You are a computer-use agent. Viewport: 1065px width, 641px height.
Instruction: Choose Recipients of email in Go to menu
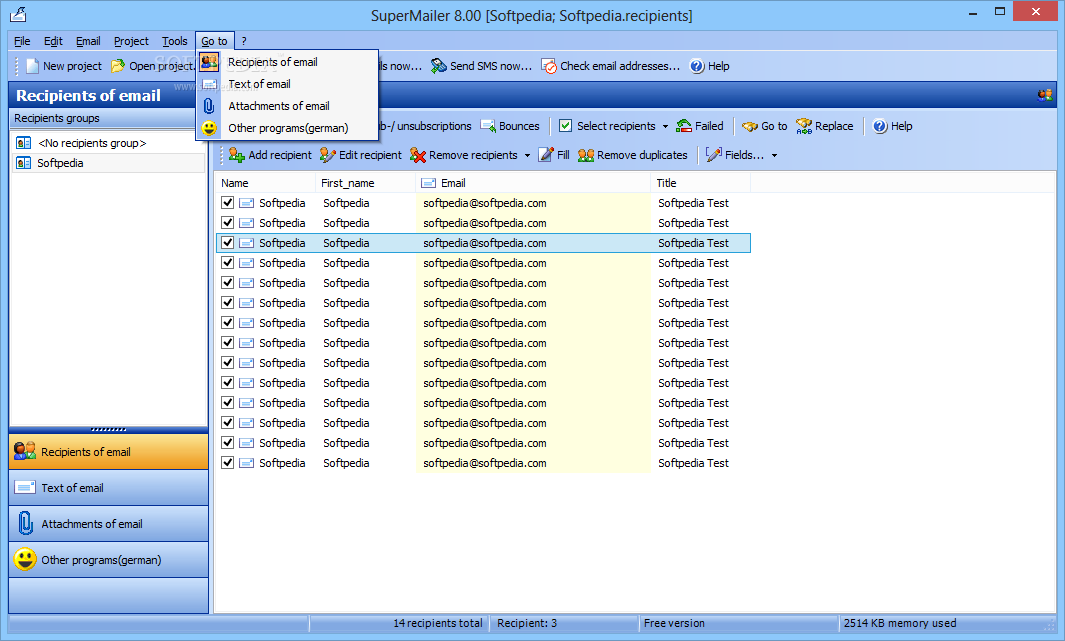pyautogui.click(x=287, y=62)
